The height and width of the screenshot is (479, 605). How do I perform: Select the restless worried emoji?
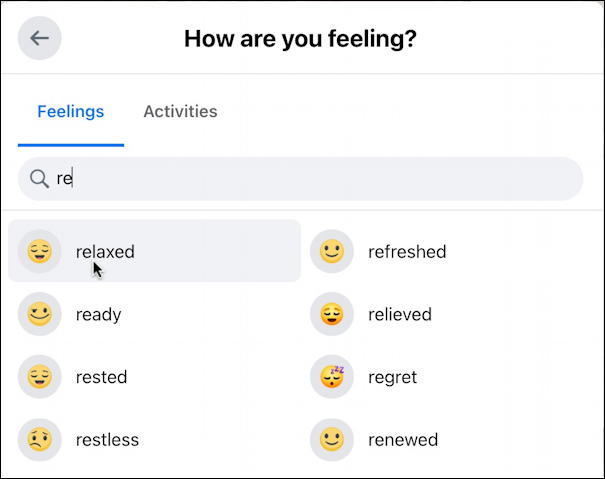point(39,440)
